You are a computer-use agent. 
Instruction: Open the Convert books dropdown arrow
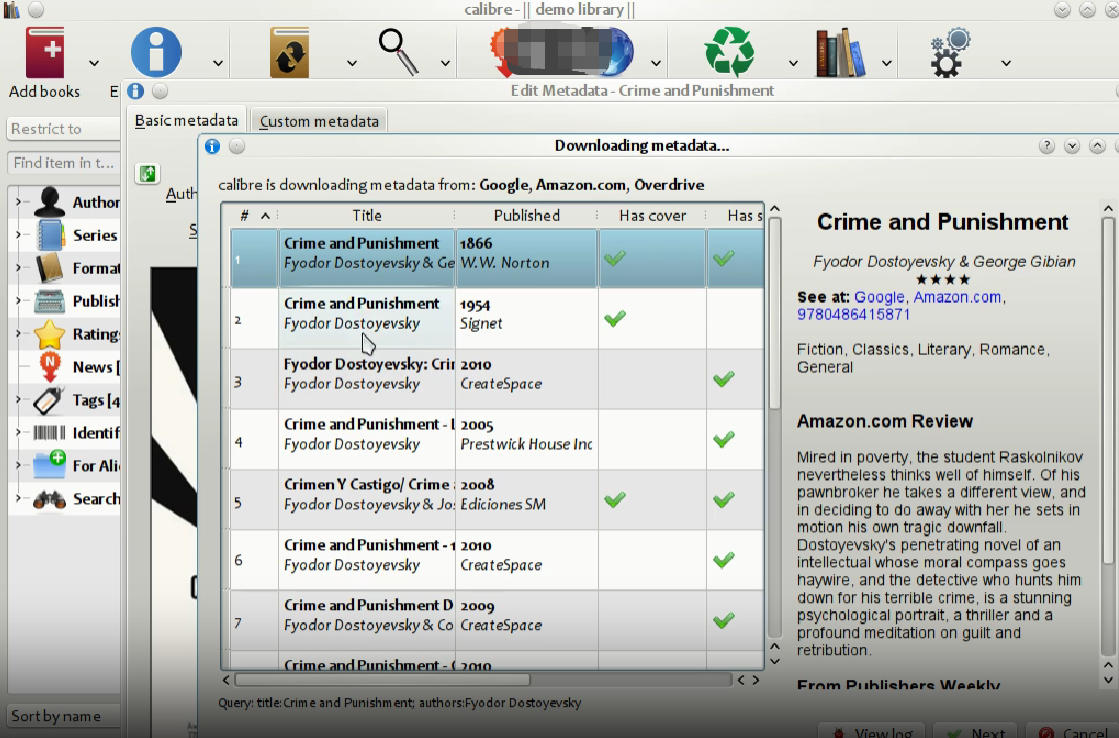pos(352,63)
